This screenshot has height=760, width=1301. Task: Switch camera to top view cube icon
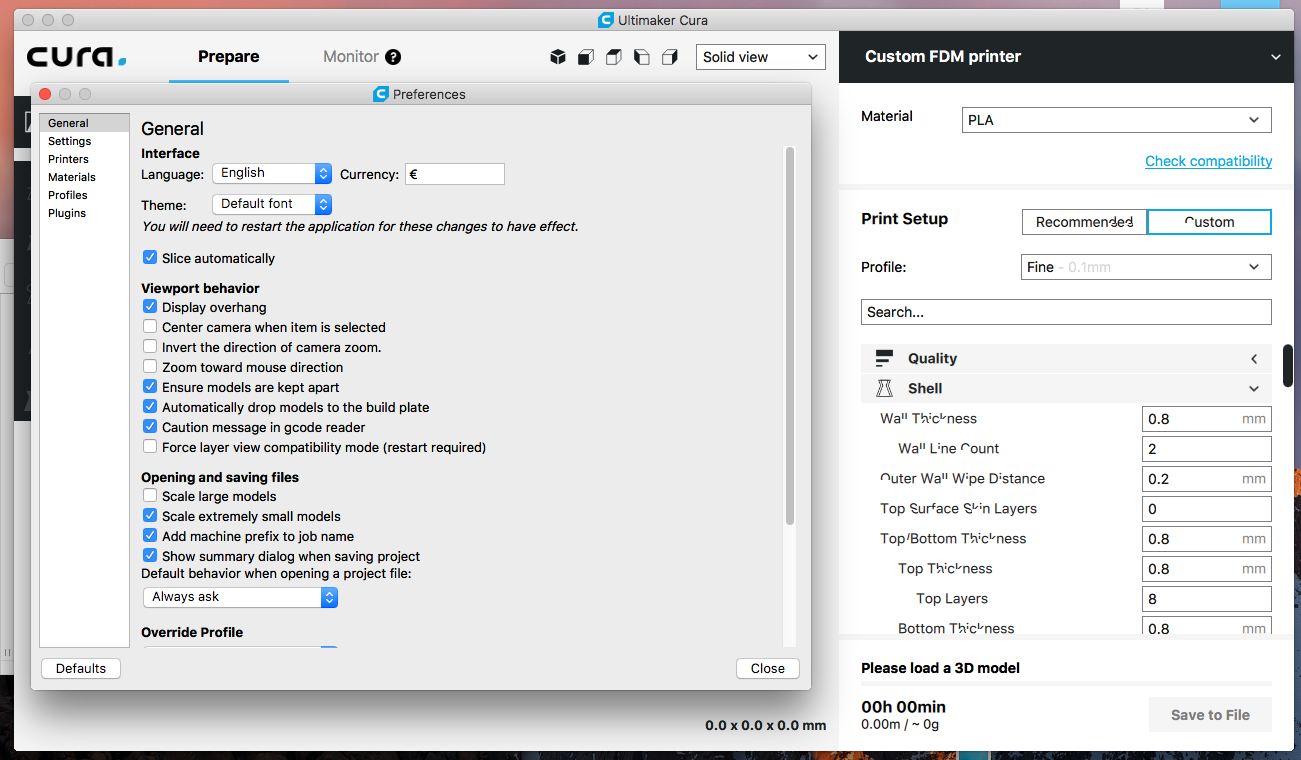(614, 57)
